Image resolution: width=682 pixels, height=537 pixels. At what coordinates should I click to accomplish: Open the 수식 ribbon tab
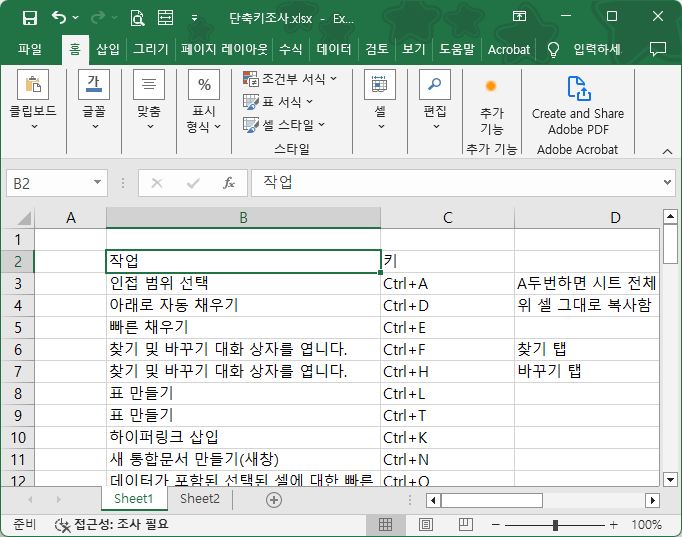(x=291, y=49)
